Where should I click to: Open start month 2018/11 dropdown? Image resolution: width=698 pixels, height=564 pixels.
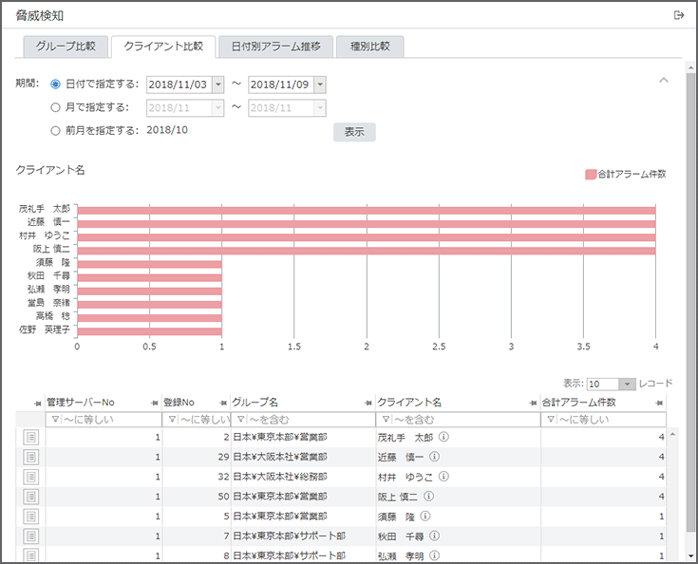click(218, 108)
